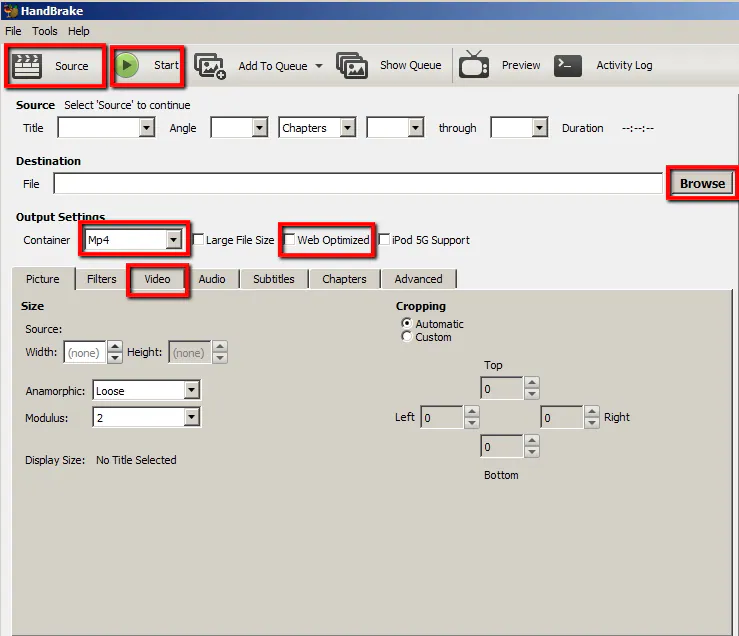Increase Right crop with up arrow
Image resolution: width=739 pixels, height=636 pixels.
[x=591, y=411]
